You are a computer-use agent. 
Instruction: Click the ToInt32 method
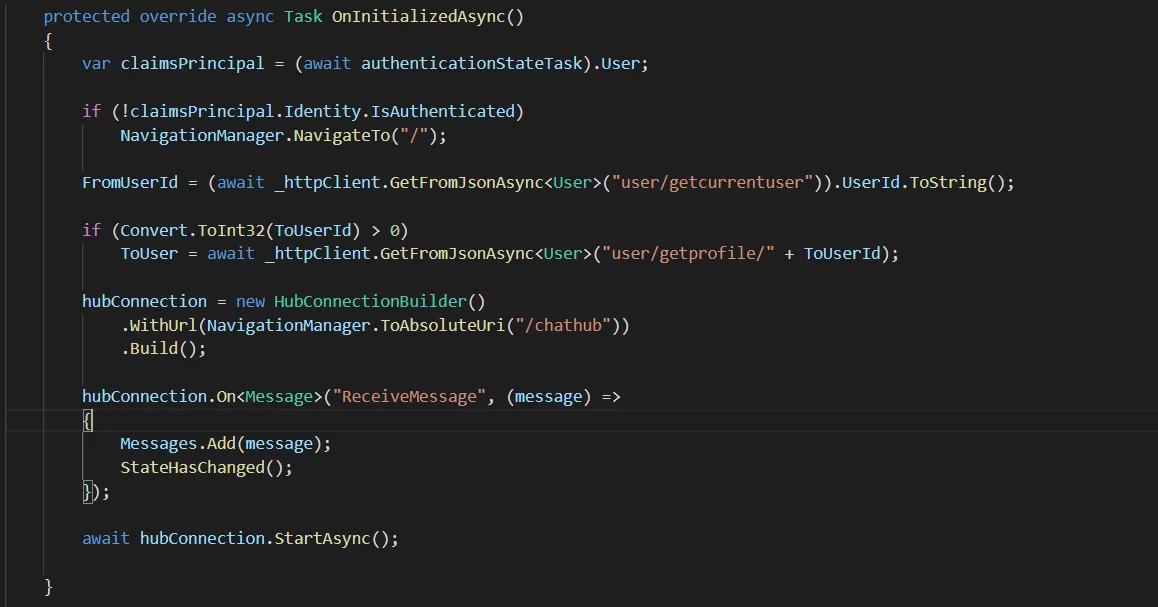click(230, 230)
